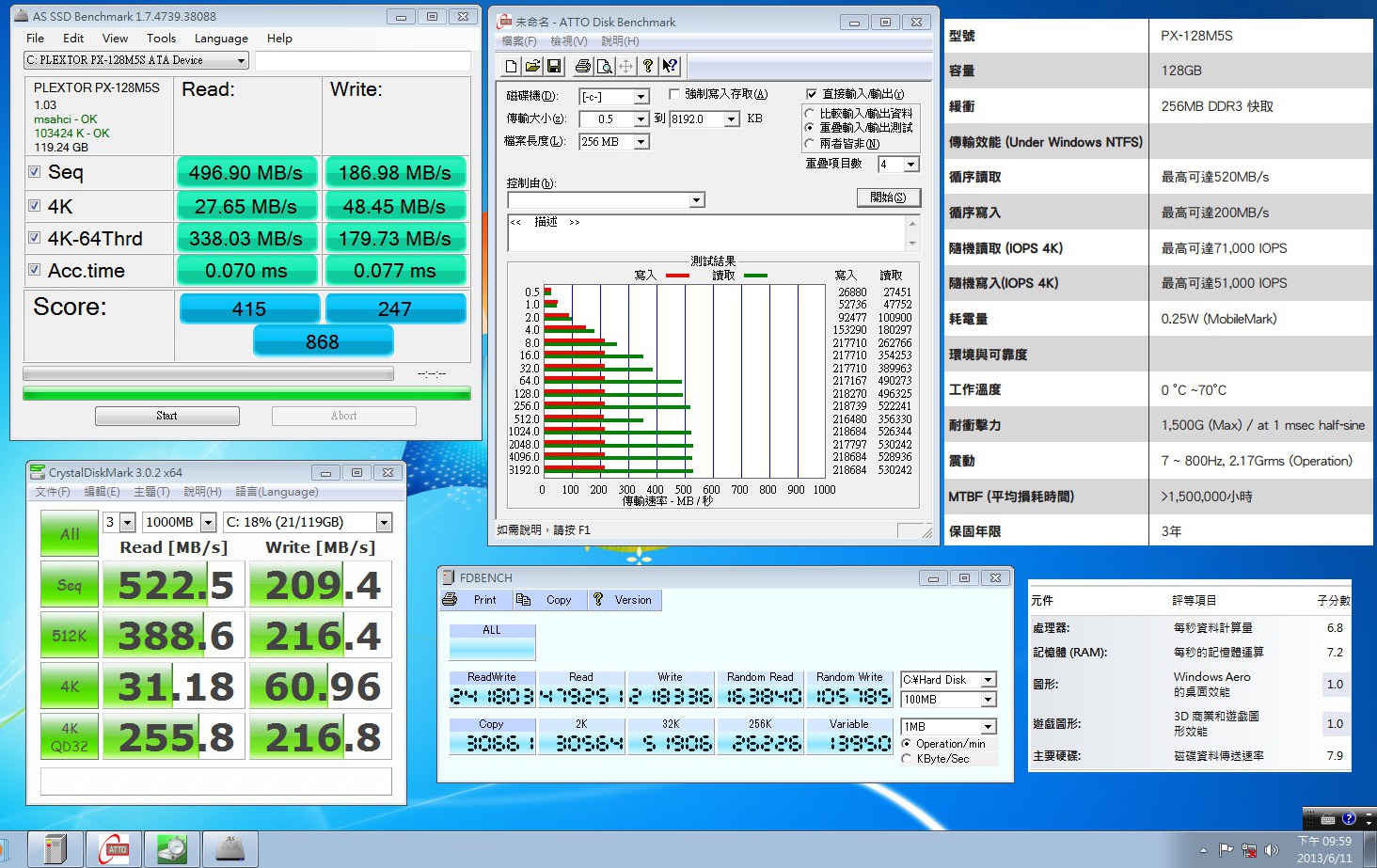Toggle the 4K-64Thrd checkbox in AS SSD
The image size is (1377, 868).
tap(35, 237)
